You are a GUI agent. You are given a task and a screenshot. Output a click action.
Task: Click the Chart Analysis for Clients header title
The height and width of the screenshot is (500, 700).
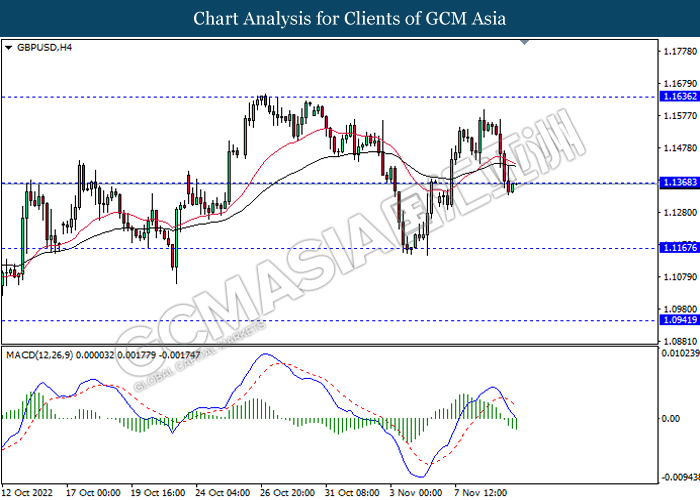350,19
